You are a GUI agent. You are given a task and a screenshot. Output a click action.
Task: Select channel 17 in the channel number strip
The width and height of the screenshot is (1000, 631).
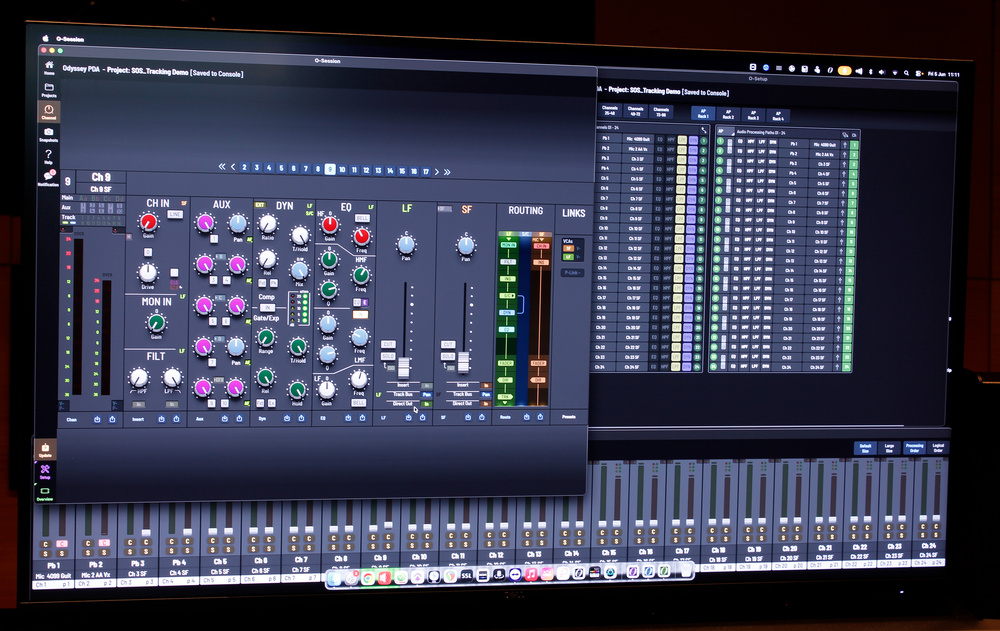pos(426,172)
